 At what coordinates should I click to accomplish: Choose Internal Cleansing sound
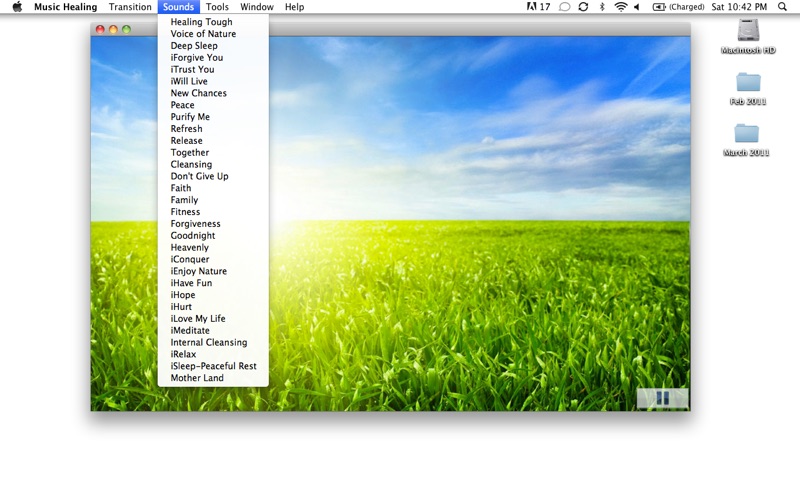208,343
